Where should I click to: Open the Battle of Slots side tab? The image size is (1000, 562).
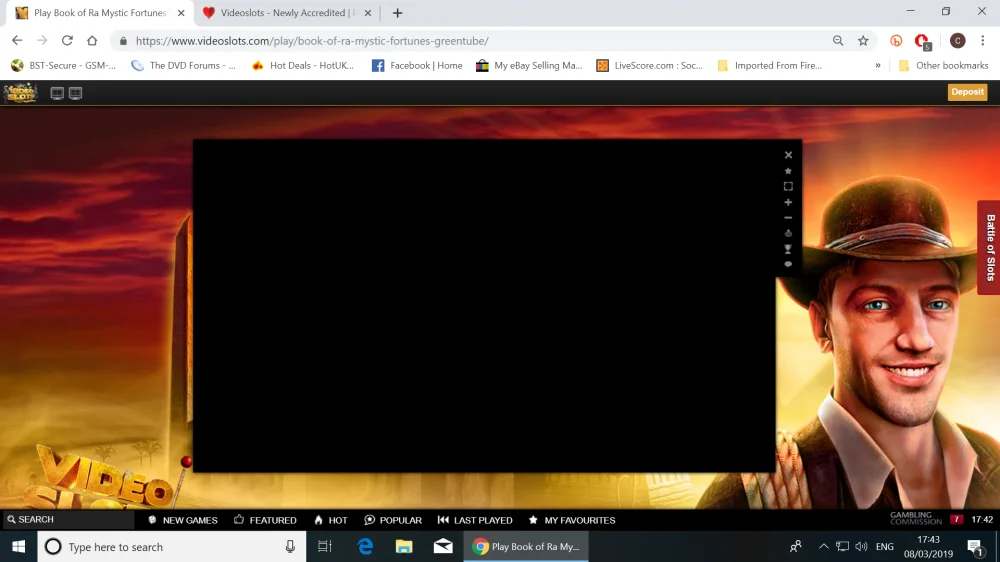point(989,248)
